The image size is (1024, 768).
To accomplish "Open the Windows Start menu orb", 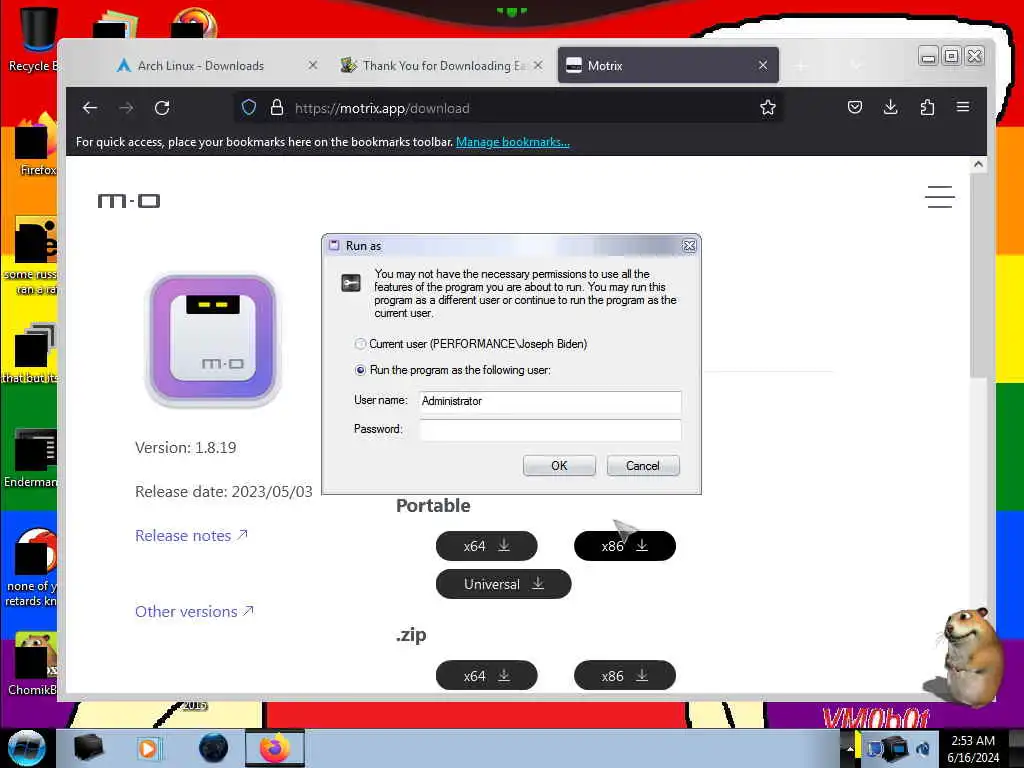I will [x=27, y=748].
